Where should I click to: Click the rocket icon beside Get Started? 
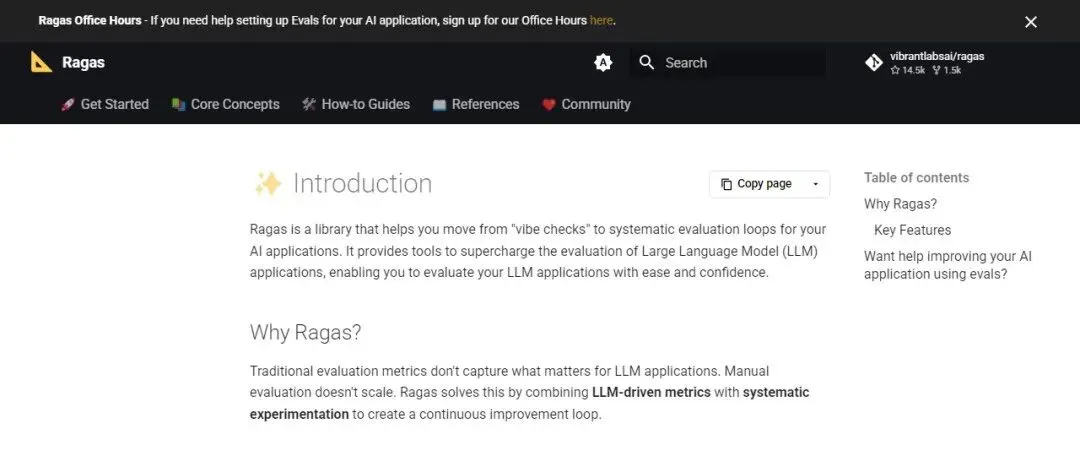tap(67, 105)
